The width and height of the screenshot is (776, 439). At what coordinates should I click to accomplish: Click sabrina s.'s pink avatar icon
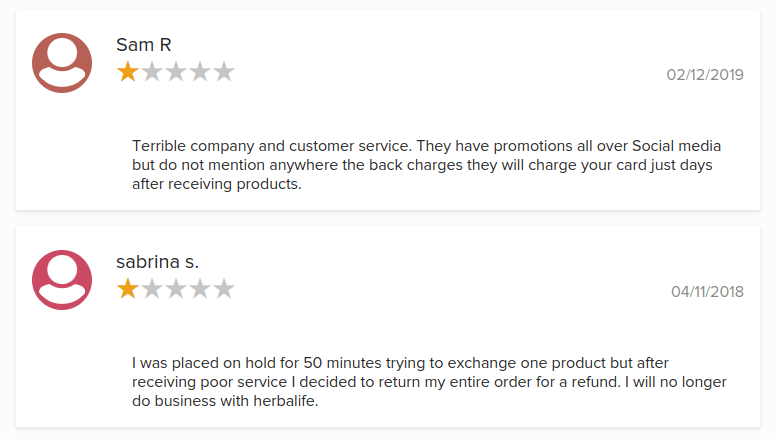click(62, 280)
